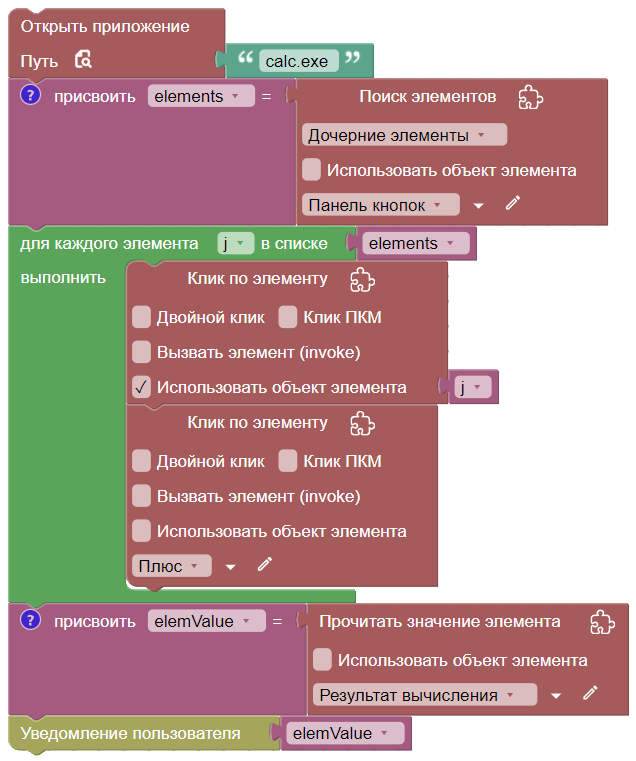Open elements dropdown in в списке slot
This screenshot has height=761, width=636.
[416, 243]
